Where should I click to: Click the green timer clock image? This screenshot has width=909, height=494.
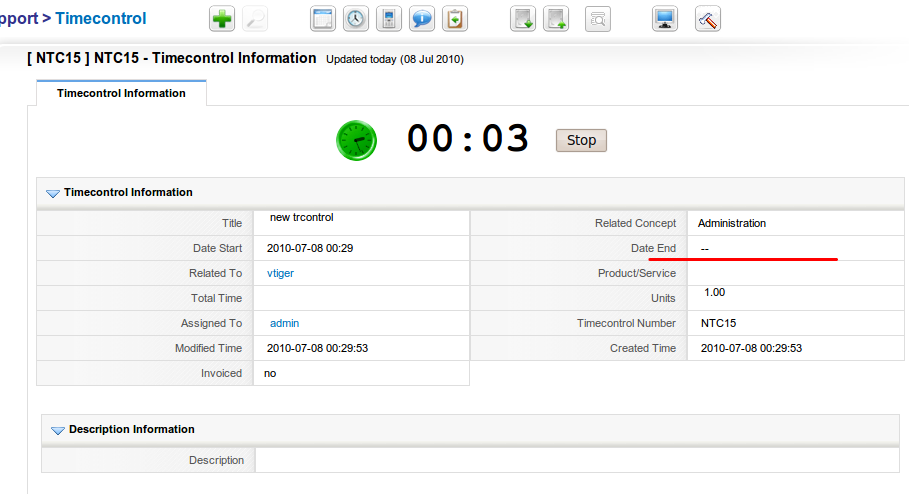pyautogui.click(x=356, y=140)
